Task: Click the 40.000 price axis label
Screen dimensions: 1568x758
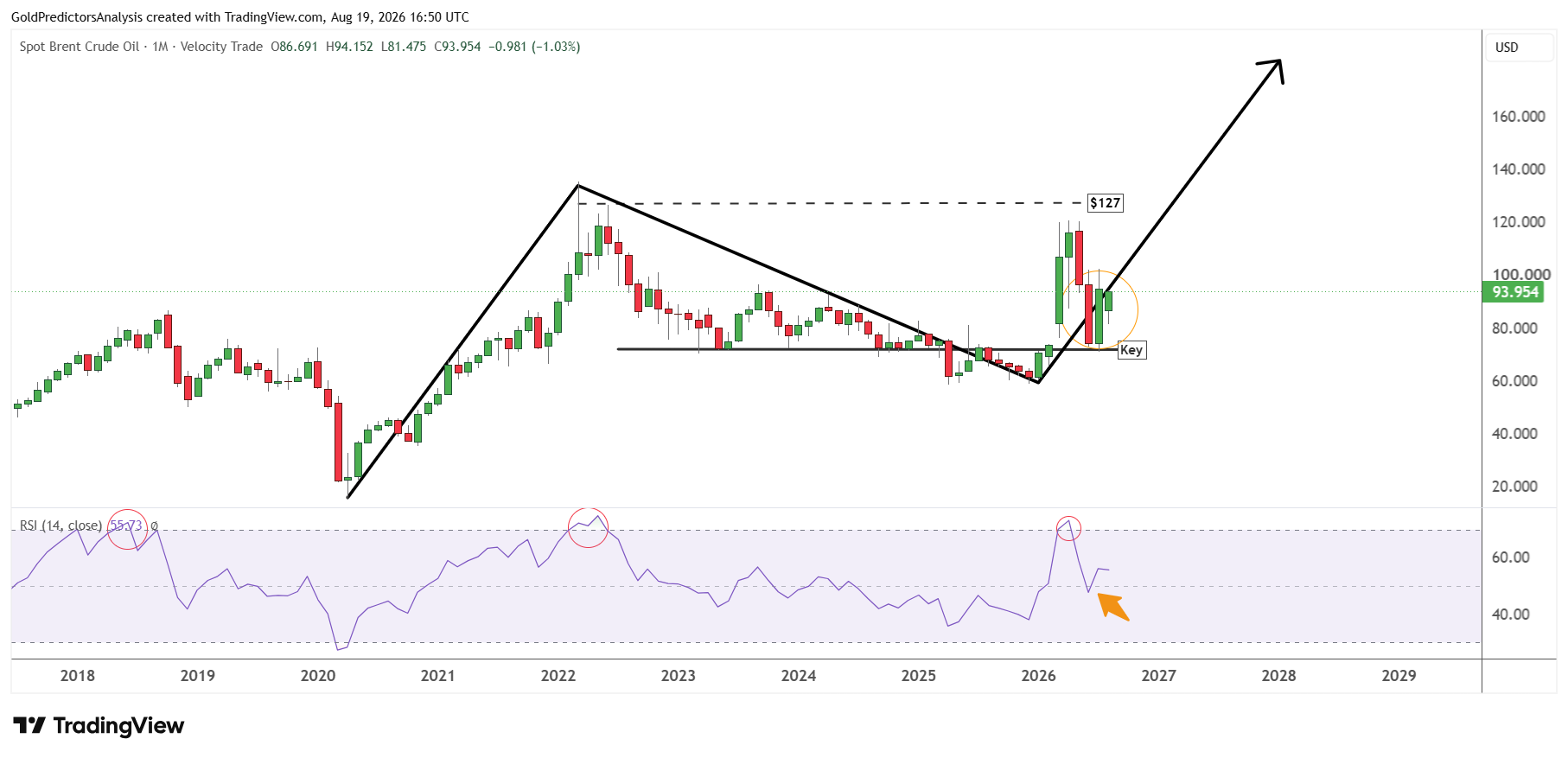Action: (x=1514, y=434)
